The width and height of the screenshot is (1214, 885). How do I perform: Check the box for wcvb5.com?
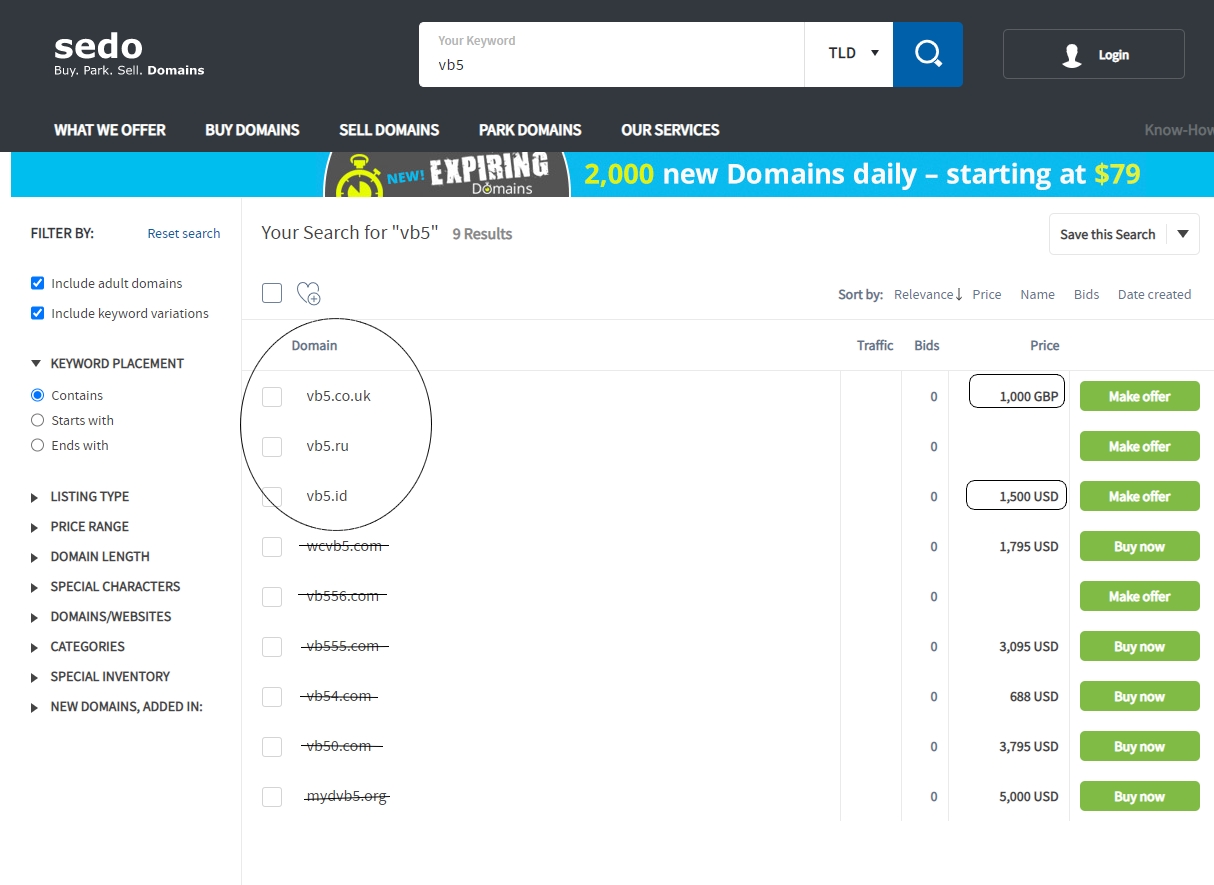272,547
